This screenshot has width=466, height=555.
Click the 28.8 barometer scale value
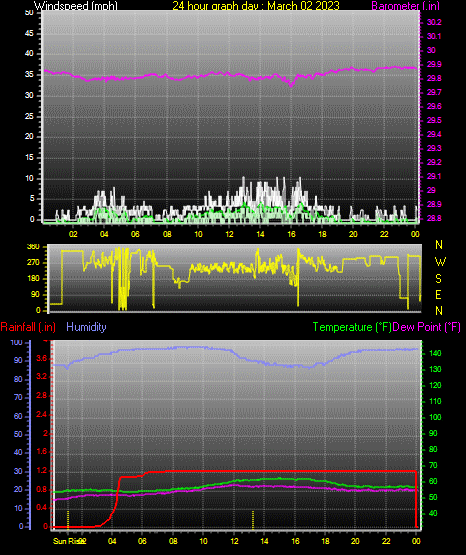434,218
